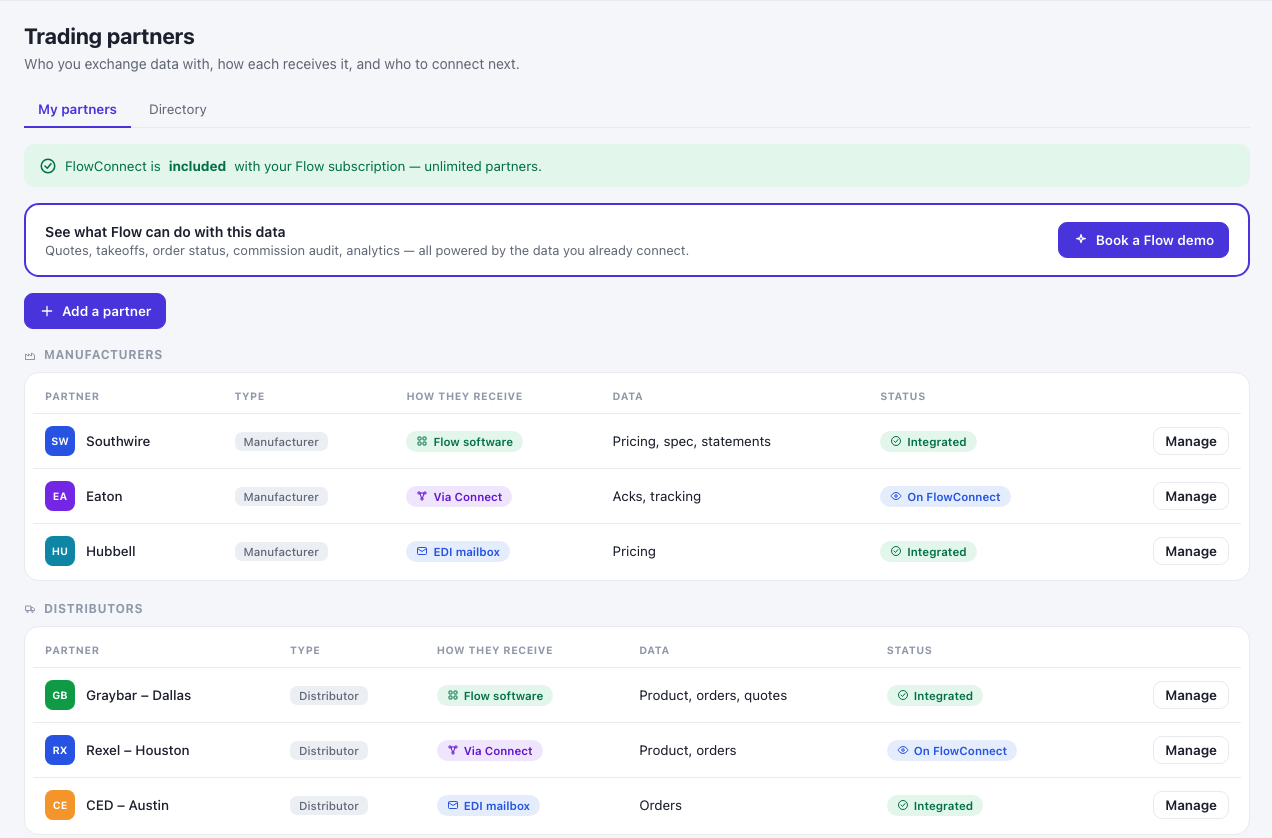
Task: Click Graybar's Integrated status check icon
Action: click(x=903, y=695)
